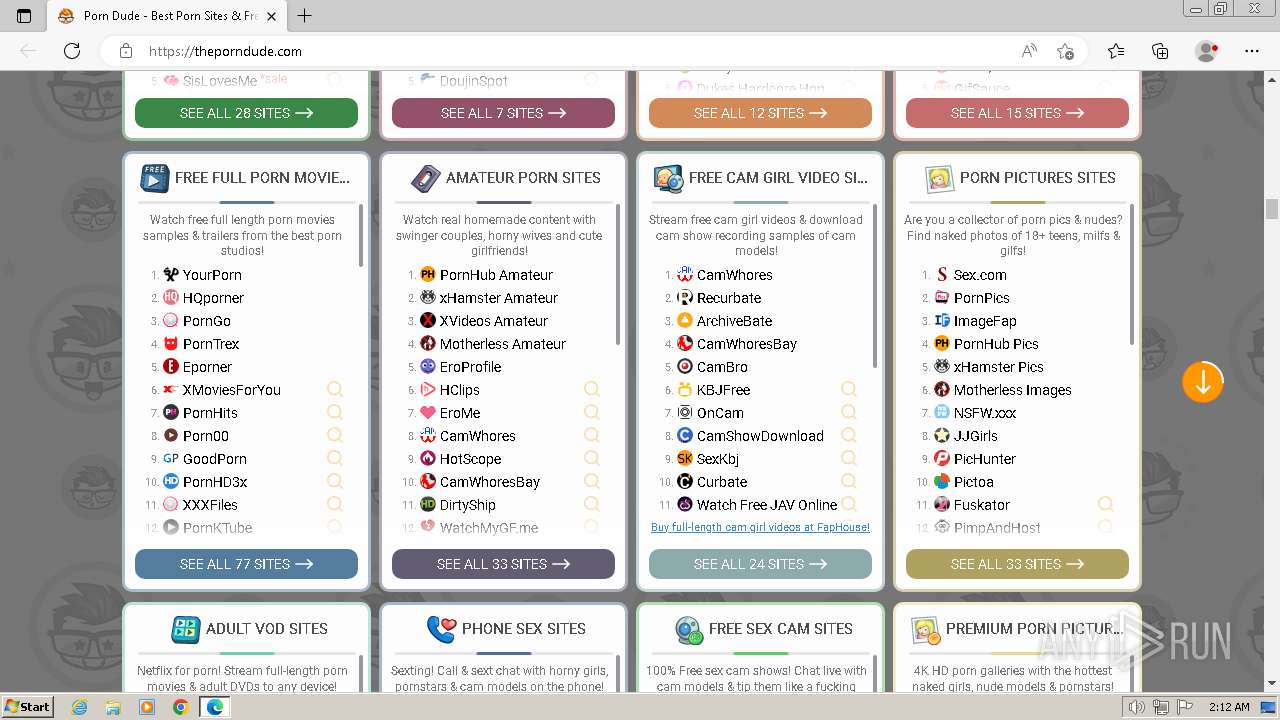Viewport: 1280px width, 720px height.
Task: Click magnifier icon beside KBJFree
Action: 849,389
